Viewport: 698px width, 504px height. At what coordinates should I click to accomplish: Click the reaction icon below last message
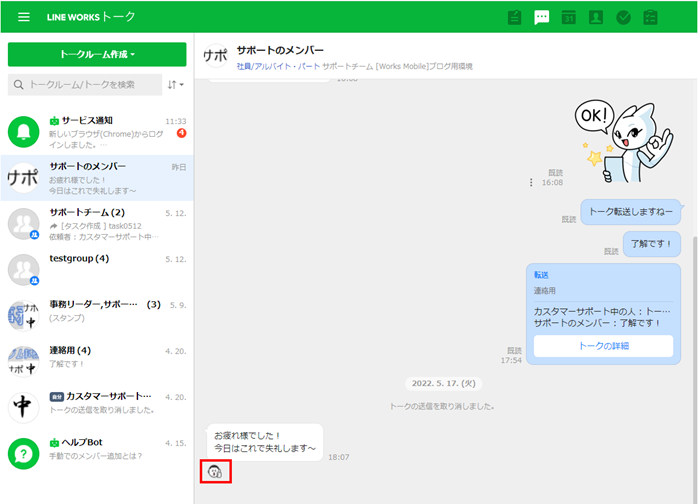(x=215, y=471)
